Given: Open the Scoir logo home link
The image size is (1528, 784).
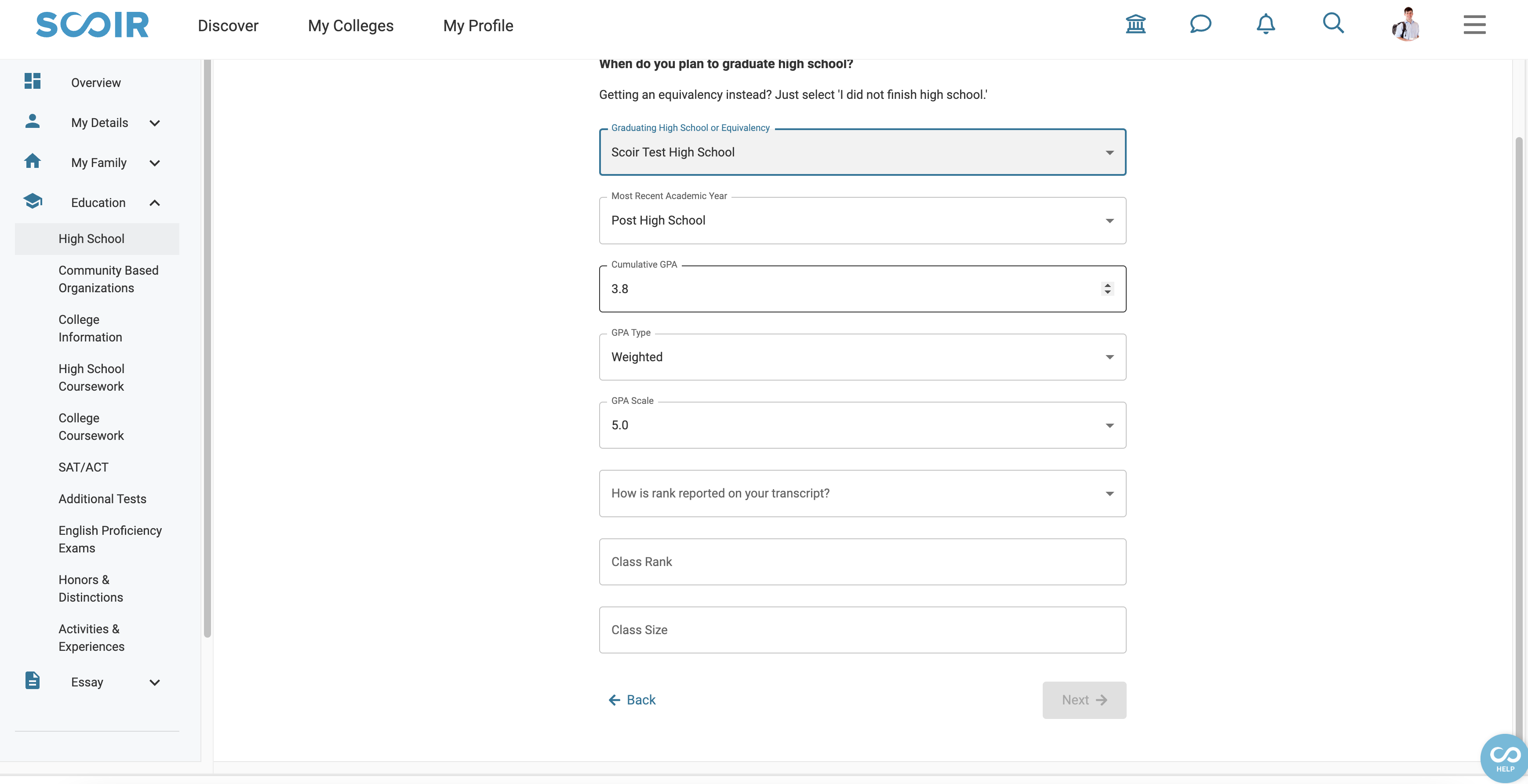Looking at the screenshot, I should [x=93, y=25].
